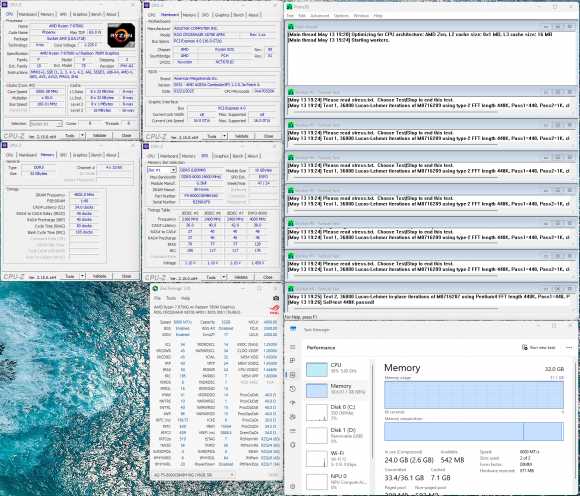Open the Options menu in Prime95
The height and width of the screenshot is (496, 580).
point(341,16)
